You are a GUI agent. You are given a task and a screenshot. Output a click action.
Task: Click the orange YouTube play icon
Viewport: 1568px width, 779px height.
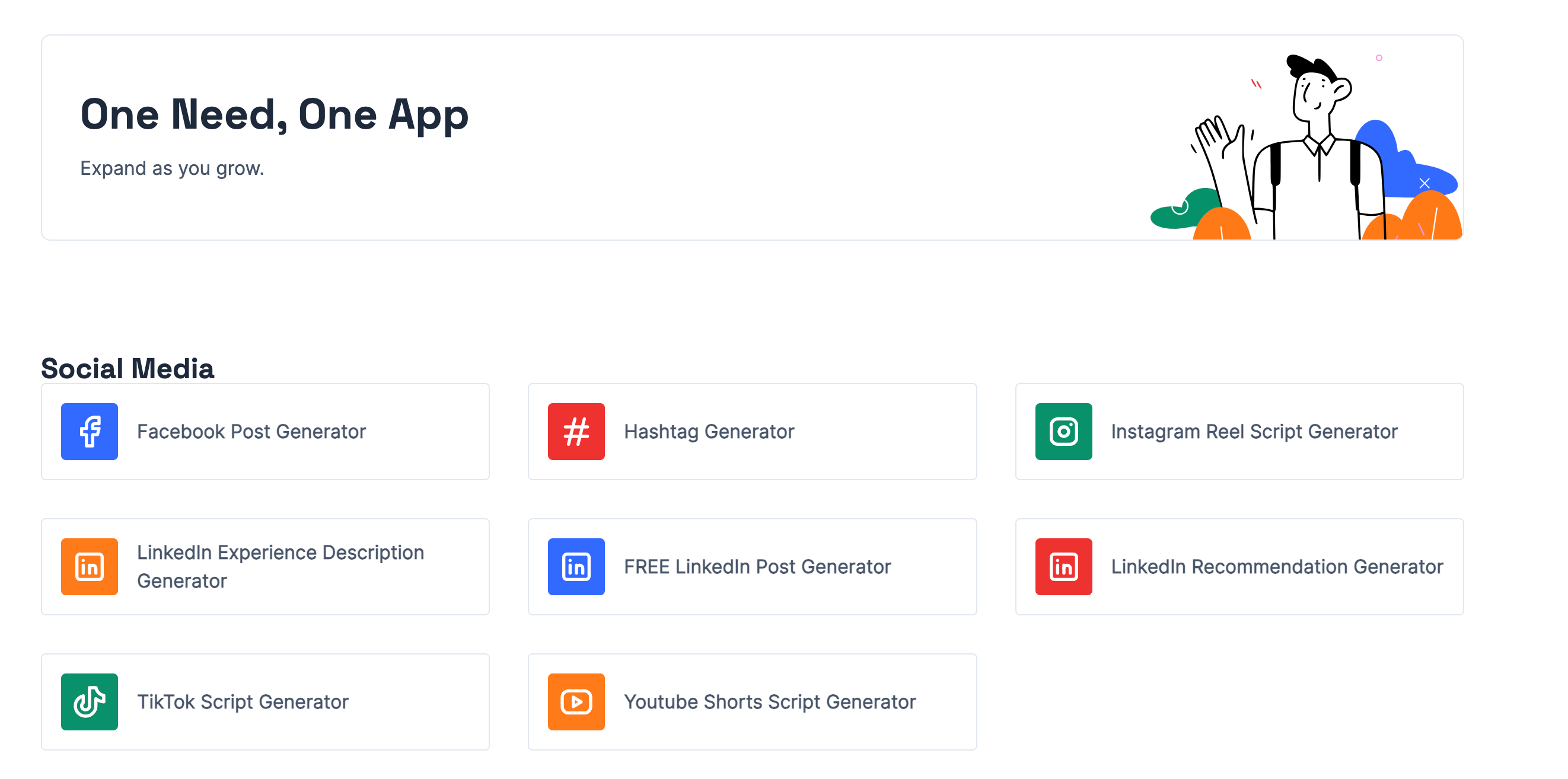pos(576,702)
